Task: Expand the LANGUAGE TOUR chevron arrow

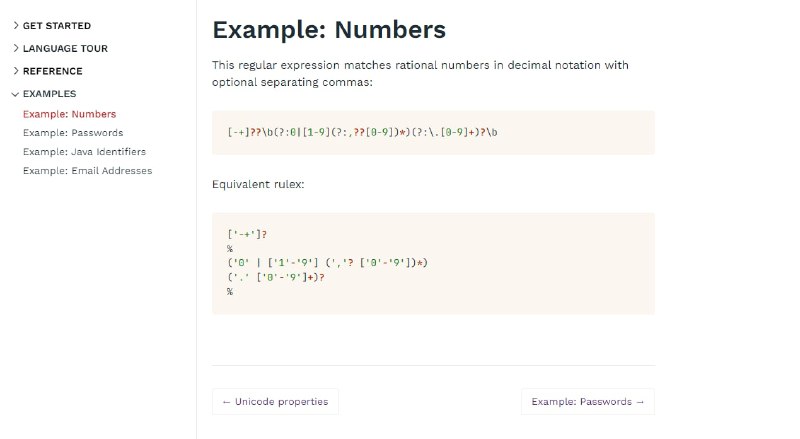Action: coord(16,48)
